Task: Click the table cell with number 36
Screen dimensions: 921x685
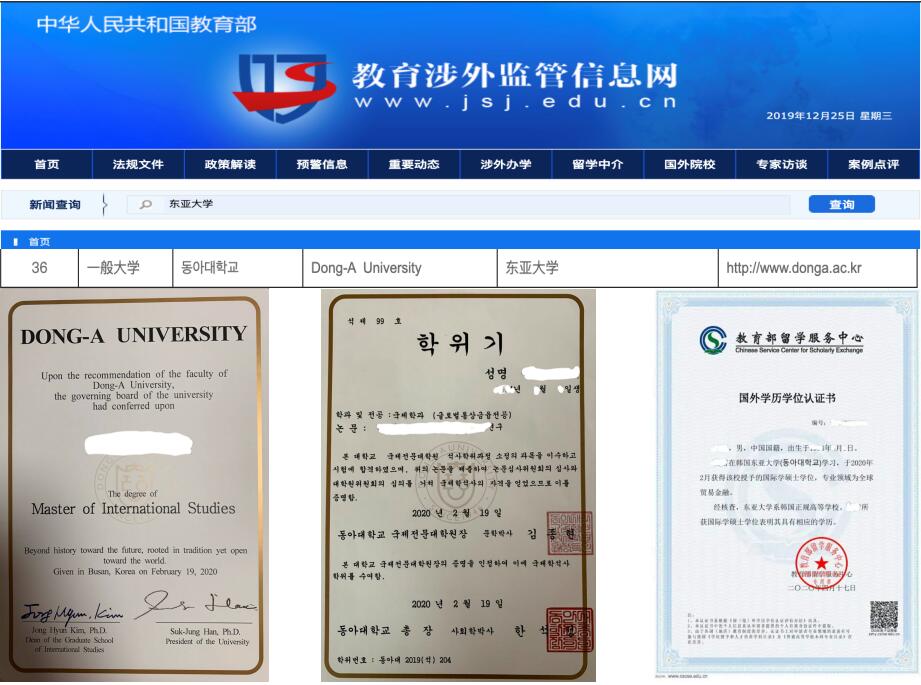Action: [39, 268]
